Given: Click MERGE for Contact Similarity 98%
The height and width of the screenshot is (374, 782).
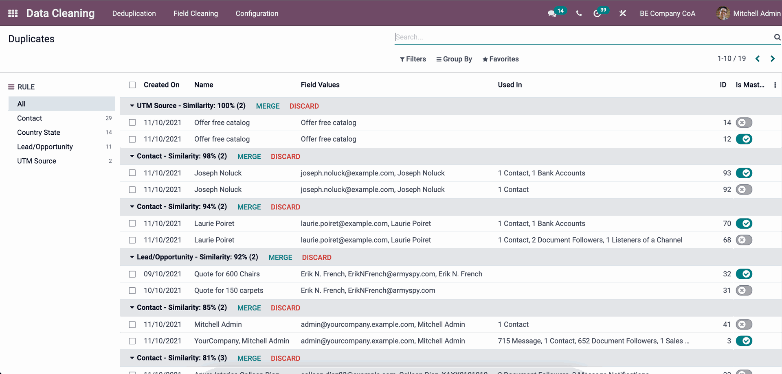Looking at the screenshot, I should point(249,157).
